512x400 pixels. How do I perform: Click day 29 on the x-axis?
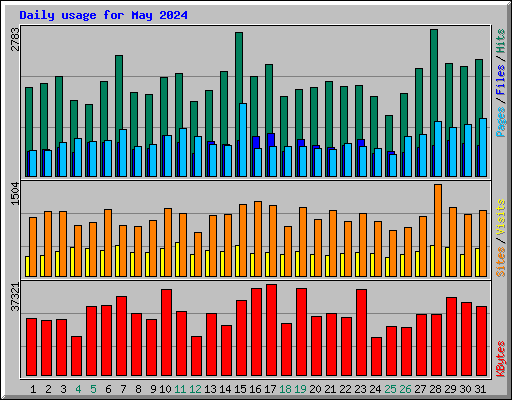pyautogui.click(x=450, y=389)
